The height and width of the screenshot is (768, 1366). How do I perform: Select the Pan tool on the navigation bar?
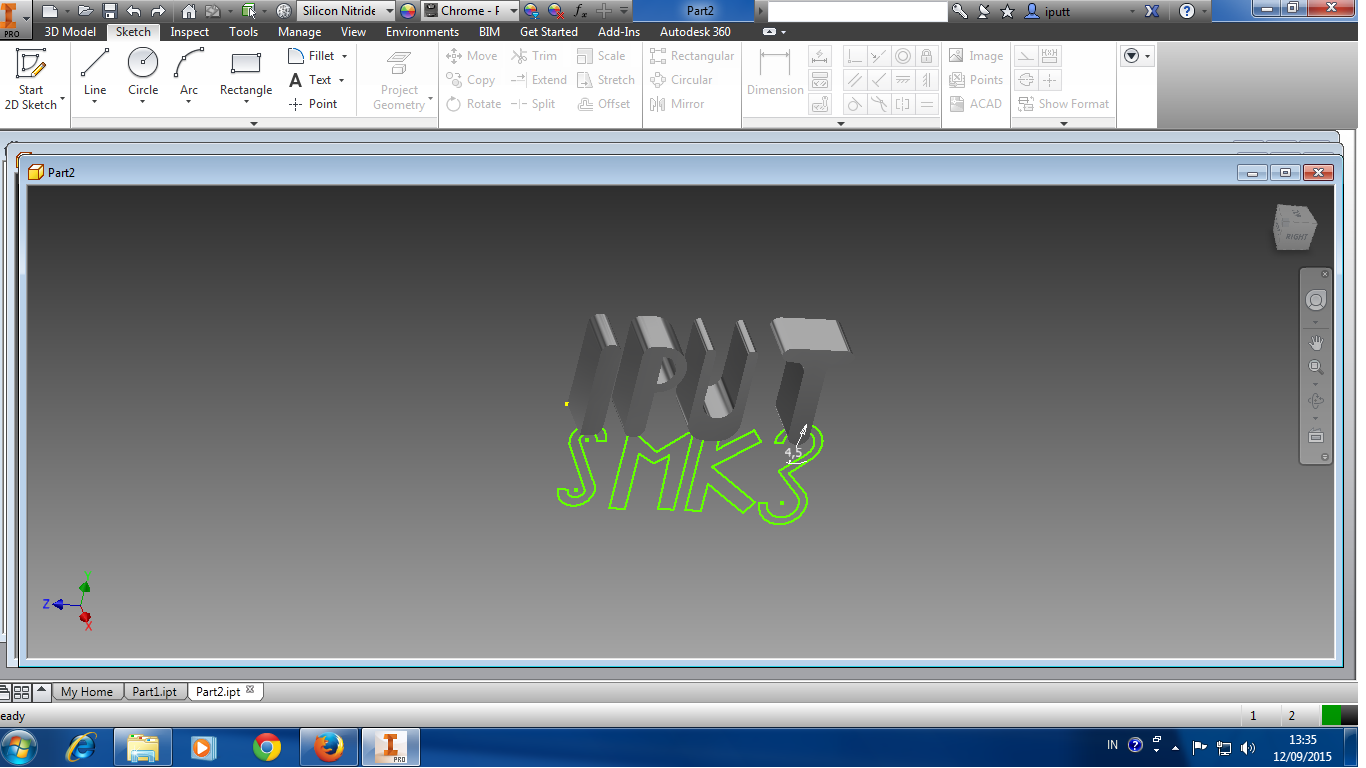coord(1316,343)
